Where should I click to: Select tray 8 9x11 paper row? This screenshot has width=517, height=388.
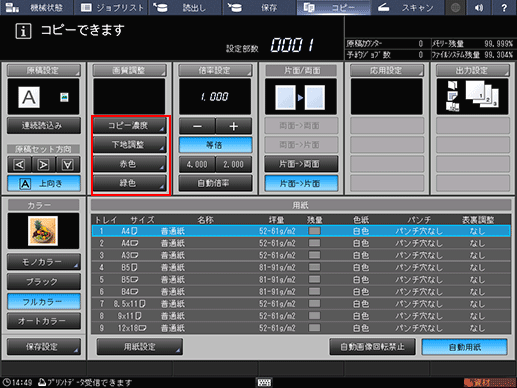pyautogui.click(x=301, y=316)
